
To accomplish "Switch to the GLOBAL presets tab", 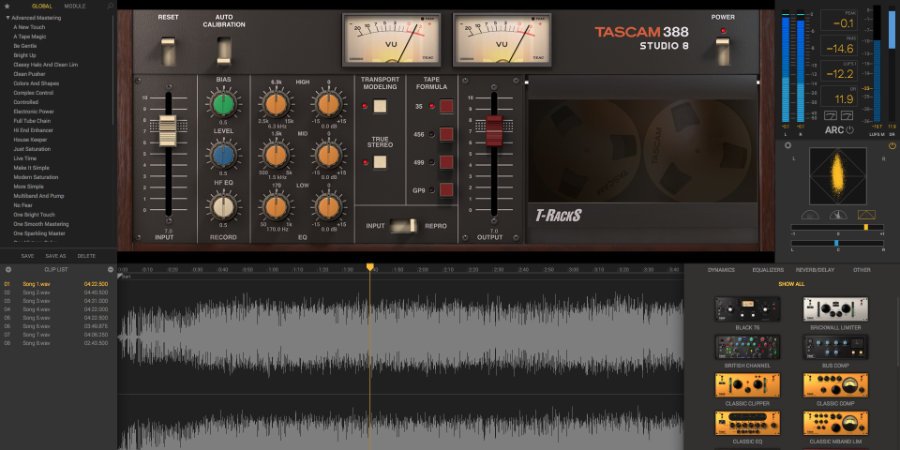I will pyautogui.click(x=42, y=6).
